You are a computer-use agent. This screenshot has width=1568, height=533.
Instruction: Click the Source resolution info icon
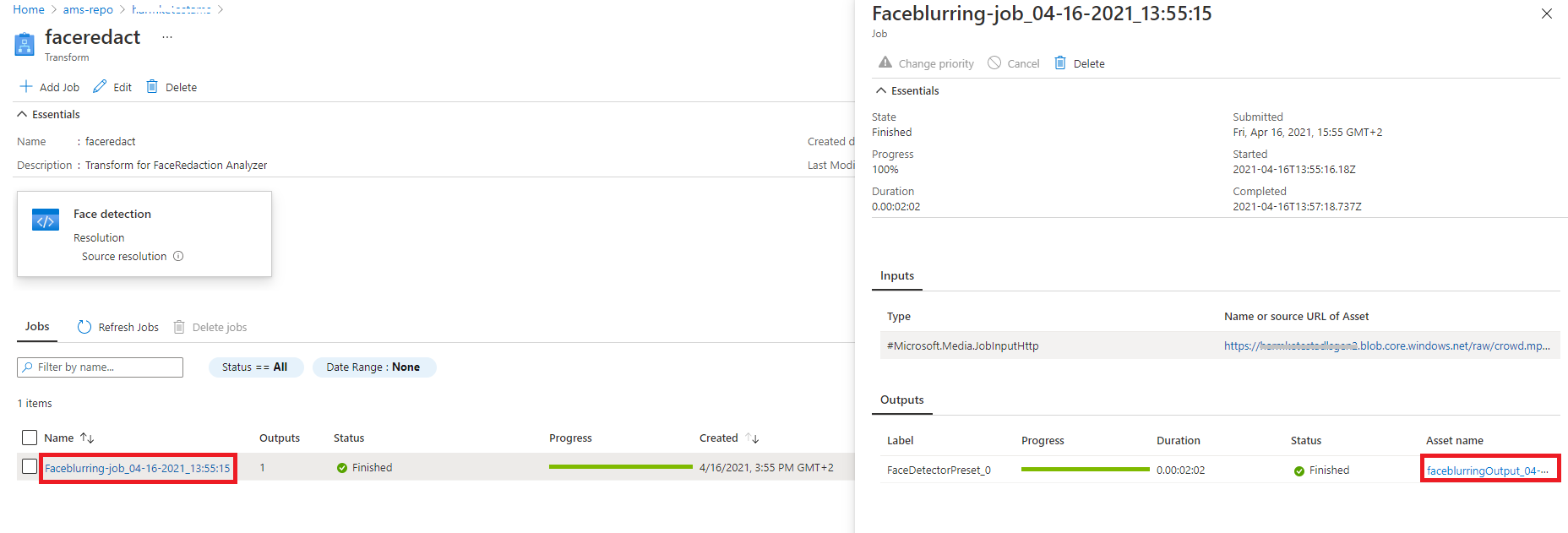(178, 257)
